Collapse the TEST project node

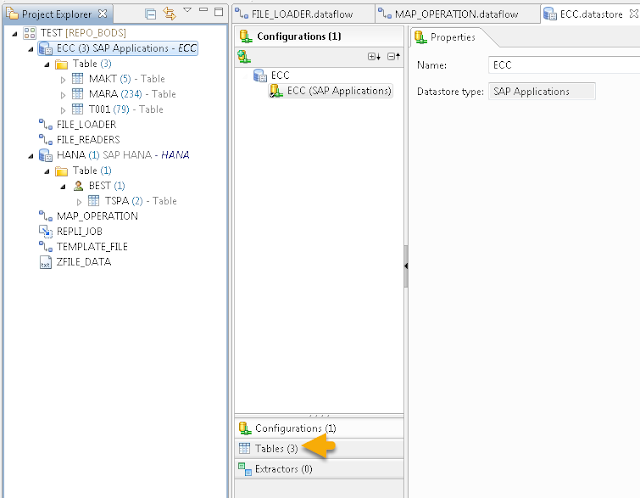coord(15,33)
